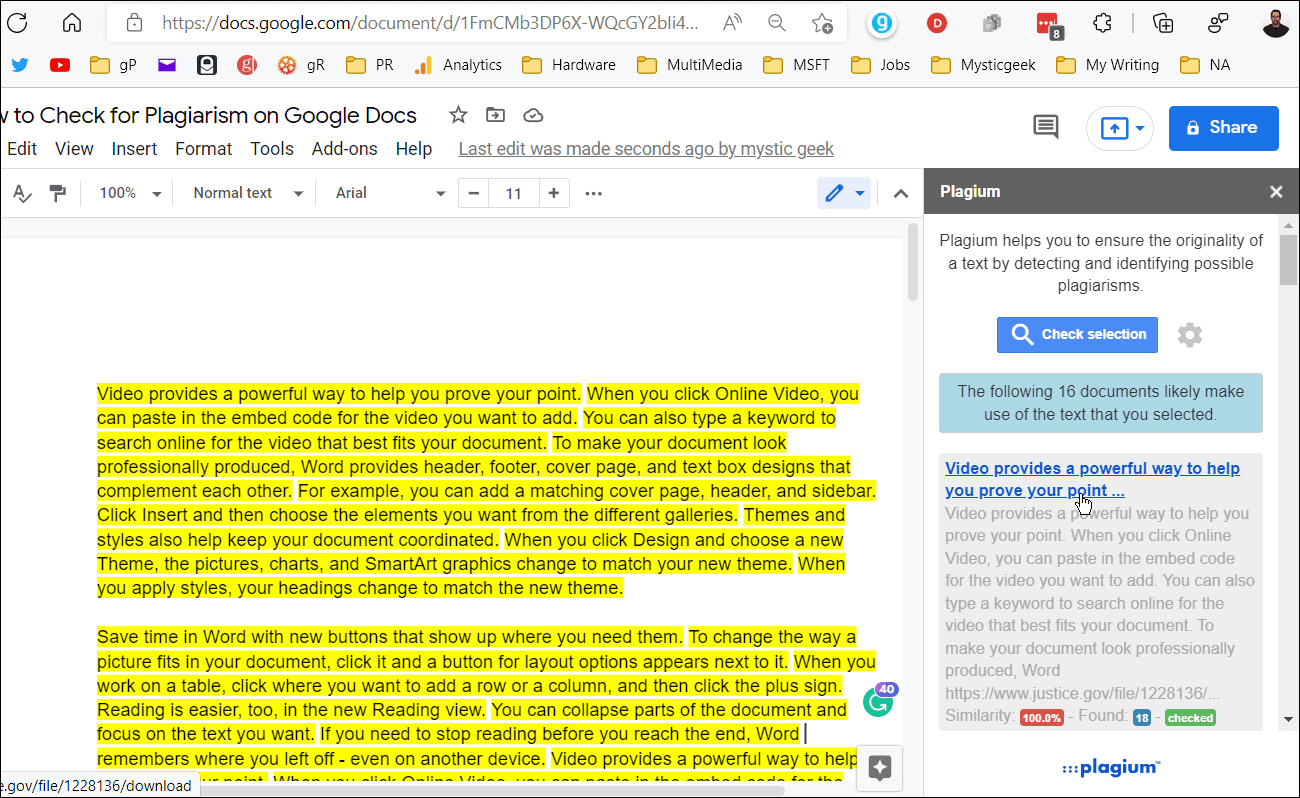Open the Format menu
Screen dimensions: 1300x798
[203, 149]
